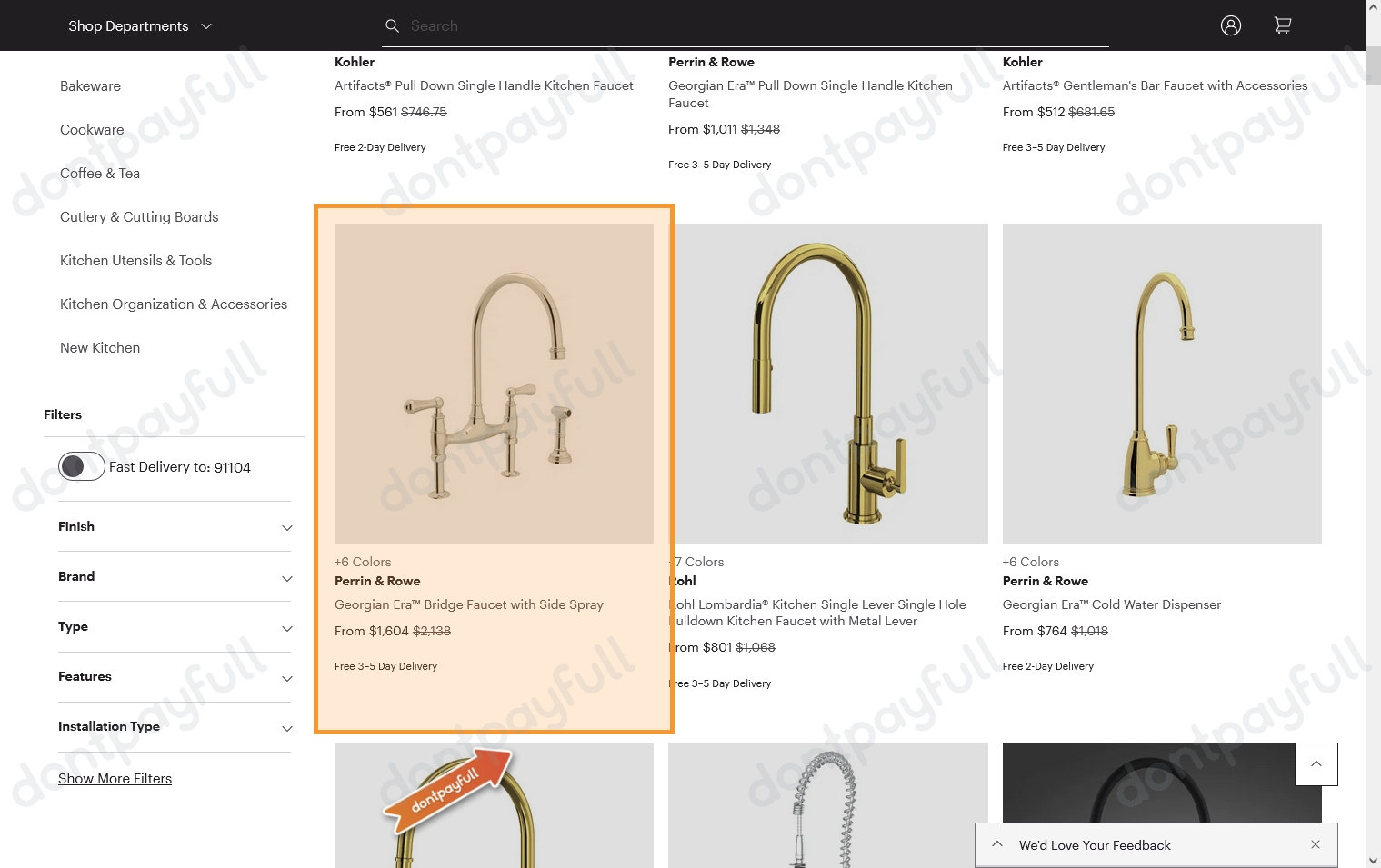Toggle the Fast Delivery switch
Viewport: 1381px width, 868px height.
tap(82, 466)
